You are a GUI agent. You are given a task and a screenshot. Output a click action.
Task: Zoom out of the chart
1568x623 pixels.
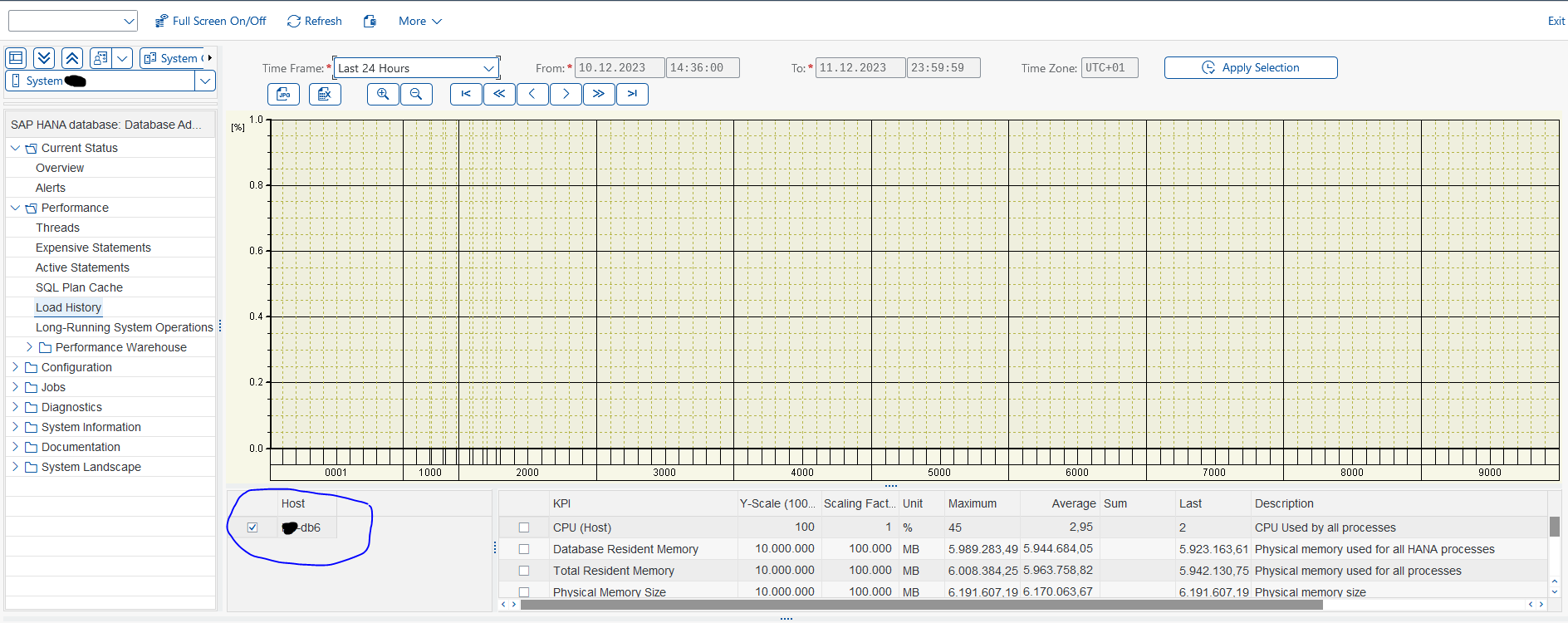pos(416,94)
